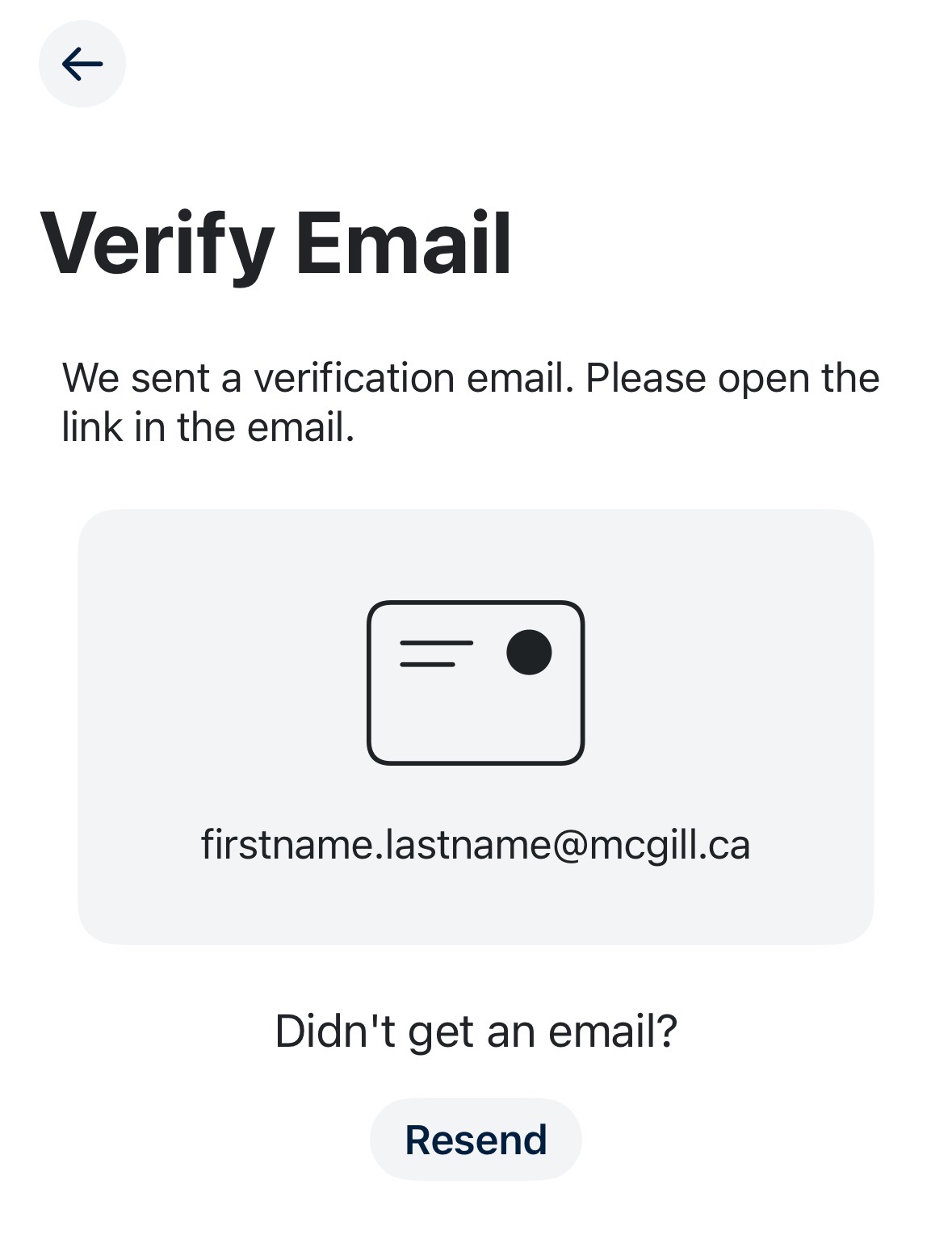Click the "Verify Email" heading
The image size is (952, 1235).
(275, 243)
